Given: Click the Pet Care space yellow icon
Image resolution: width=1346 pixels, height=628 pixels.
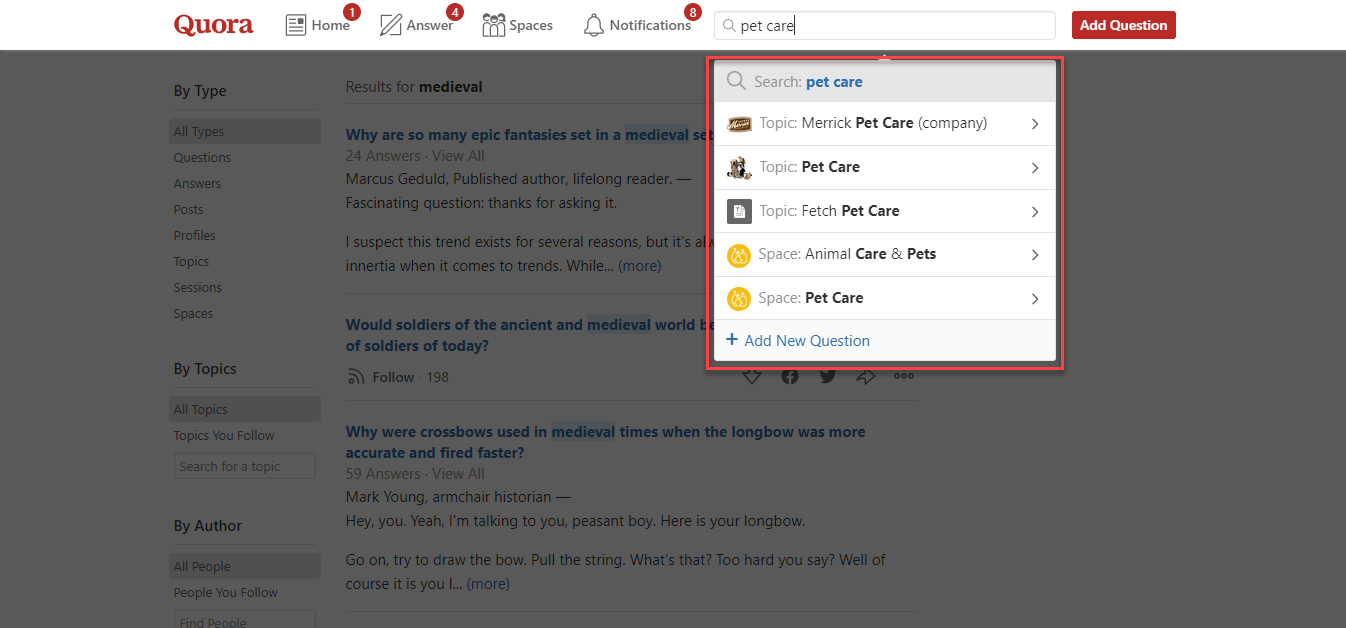Looking at the screenshot, I should click(739, 298).
